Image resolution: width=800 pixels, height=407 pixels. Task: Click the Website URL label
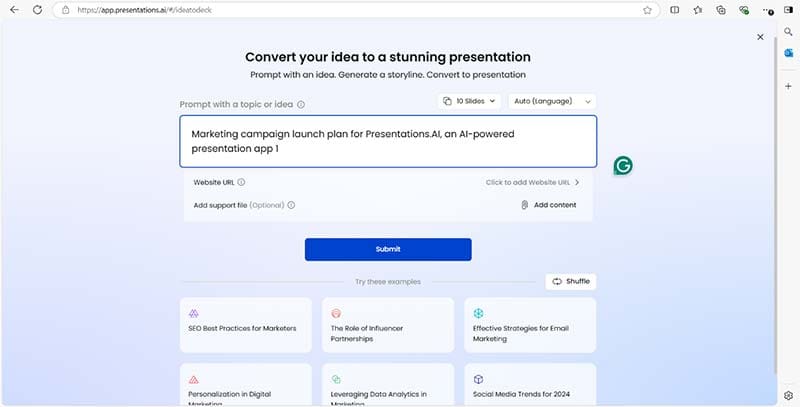pyautogui.click(x=214, y=182)
